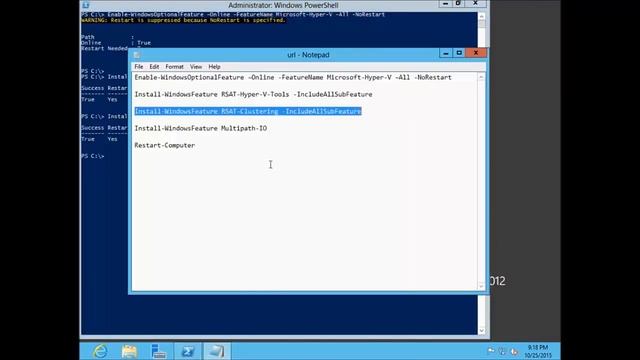The image size is (640, 360).
Task: Click the RSAT-Hyper-V-Tools line in Notepad
Action: 253,94
